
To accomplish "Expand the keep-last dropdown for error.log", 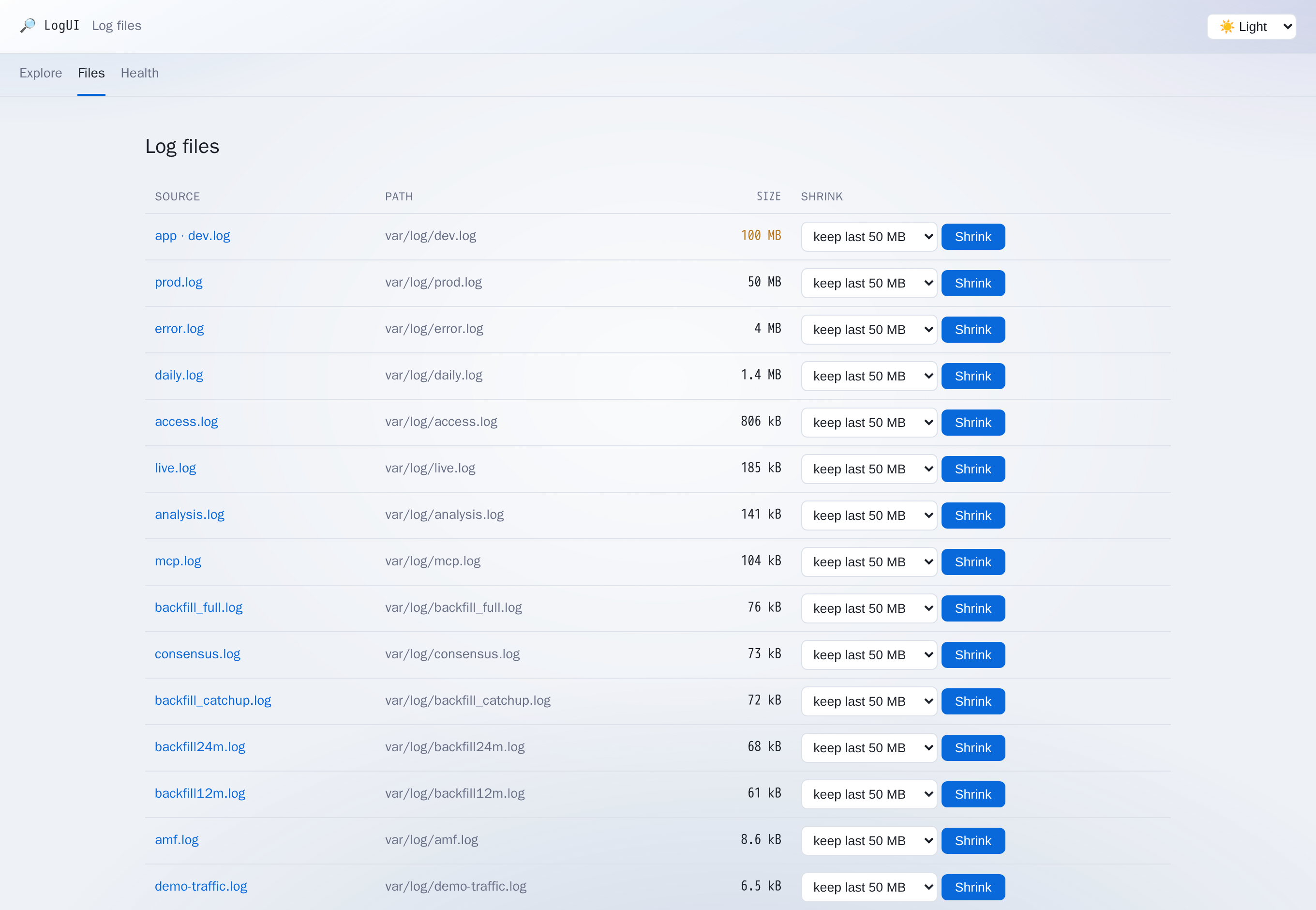I will 868,330.
